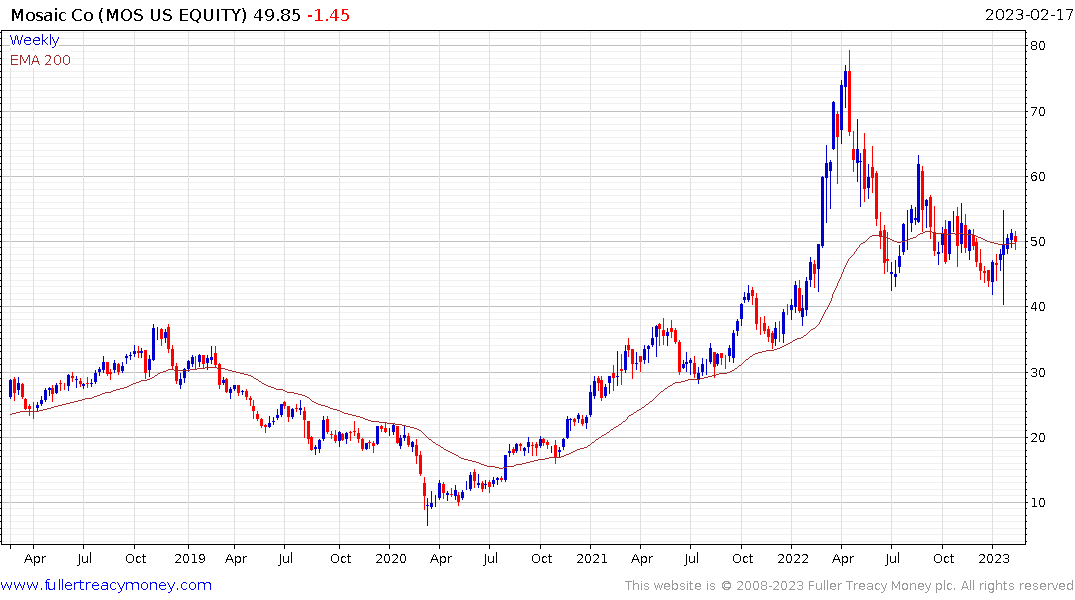This screenshot has height=600, width=1075.
Task: Click the copyright notice text at bottom
Action: coord(849,586)
